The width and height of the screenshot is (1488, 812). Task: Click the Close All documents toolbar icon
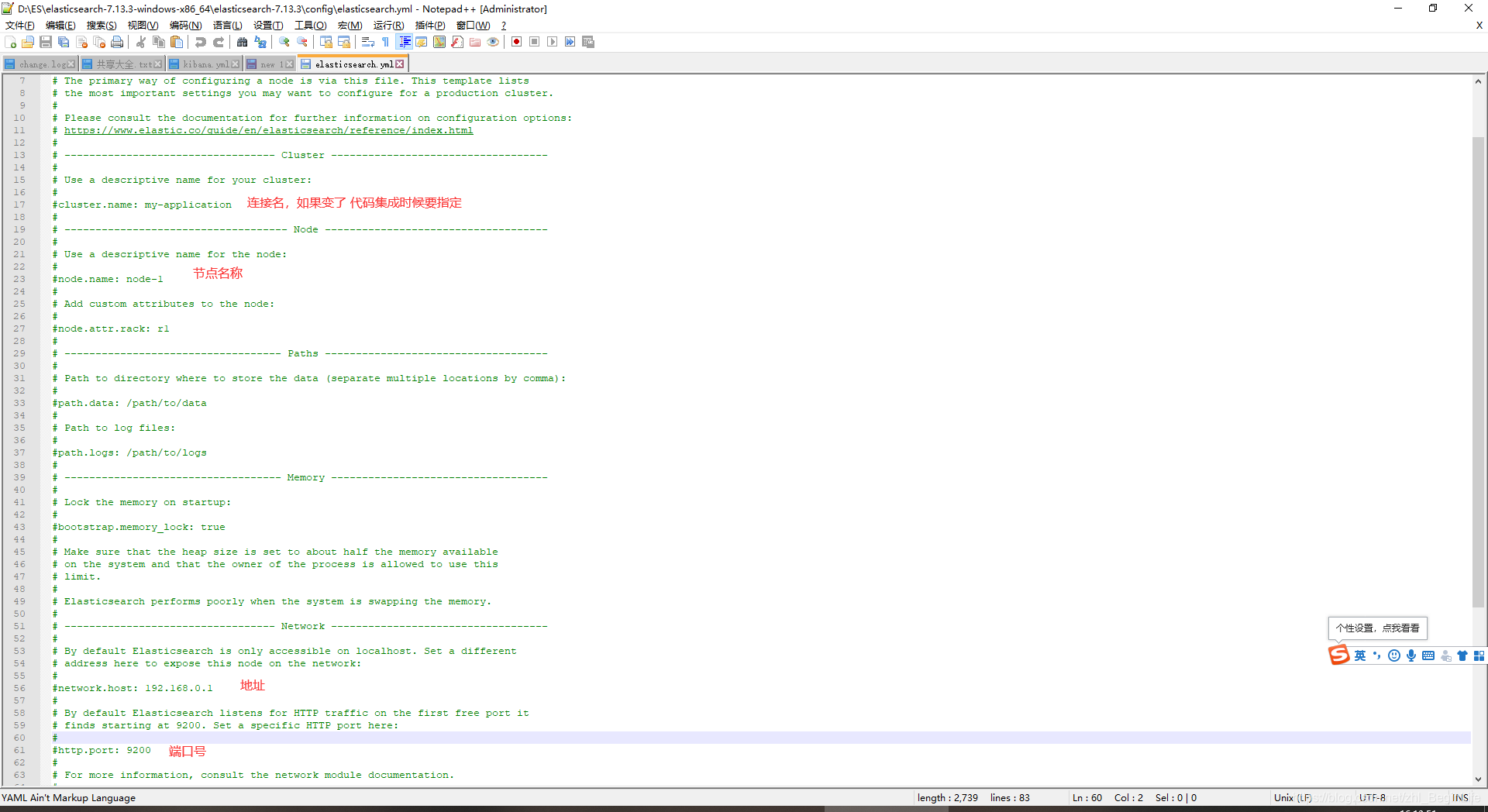(x=99, y=42)
